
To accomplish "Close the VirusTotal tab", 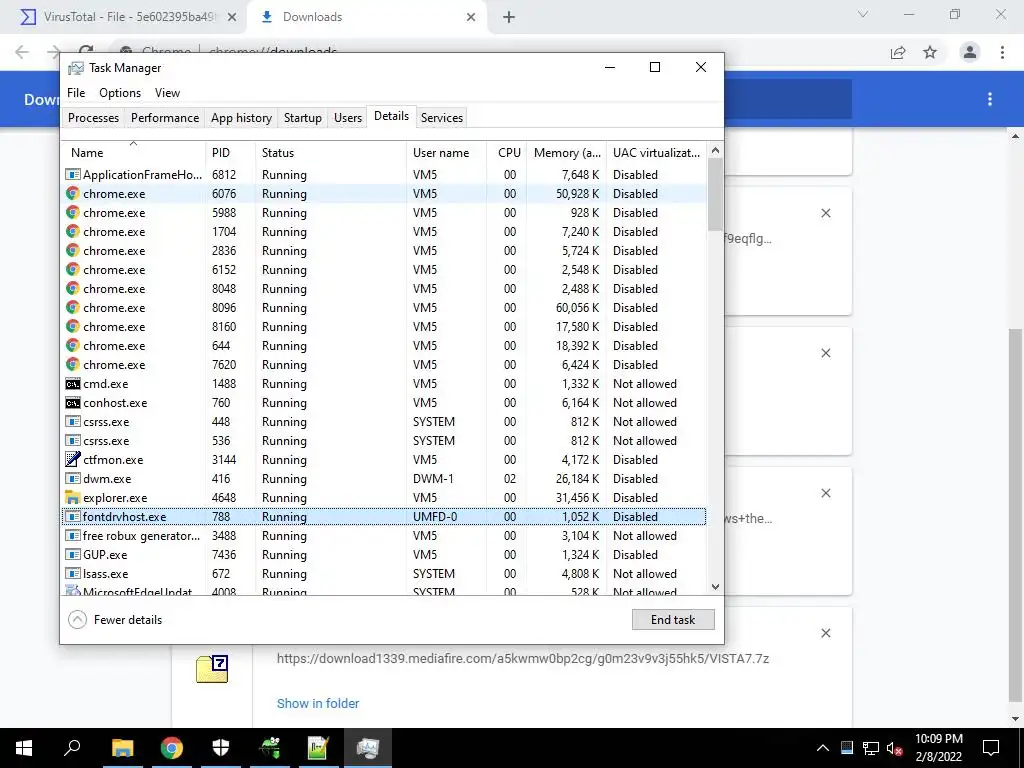I will [232, 17].
